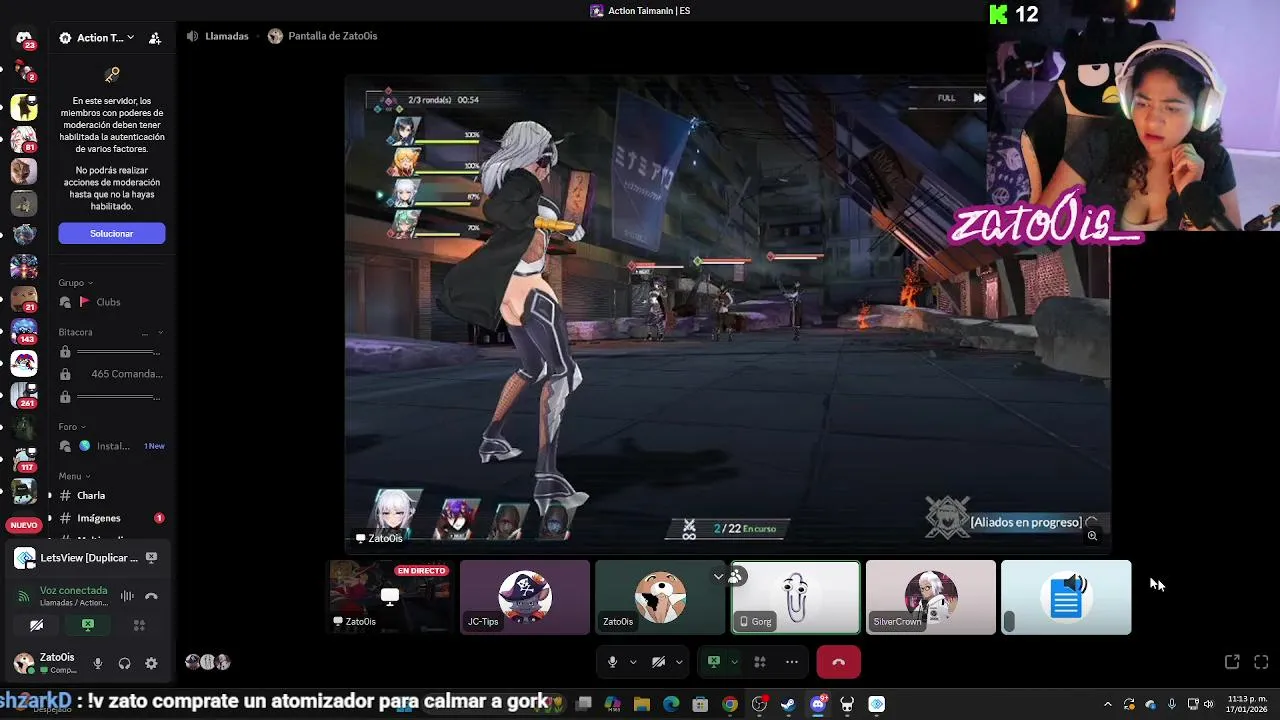Toggle screen share in the left voice panel

click(88, 625)
